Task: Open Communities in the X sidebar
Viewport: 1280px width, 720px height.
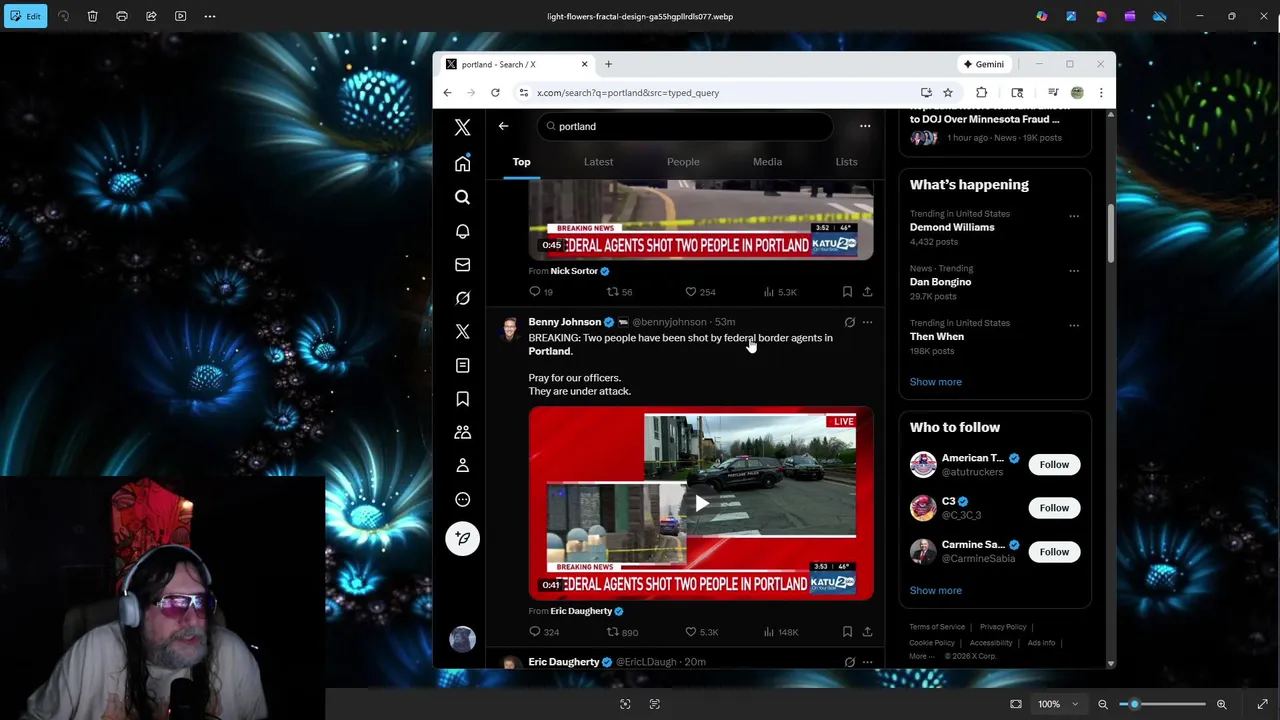Action: click(x=462, y=432)
